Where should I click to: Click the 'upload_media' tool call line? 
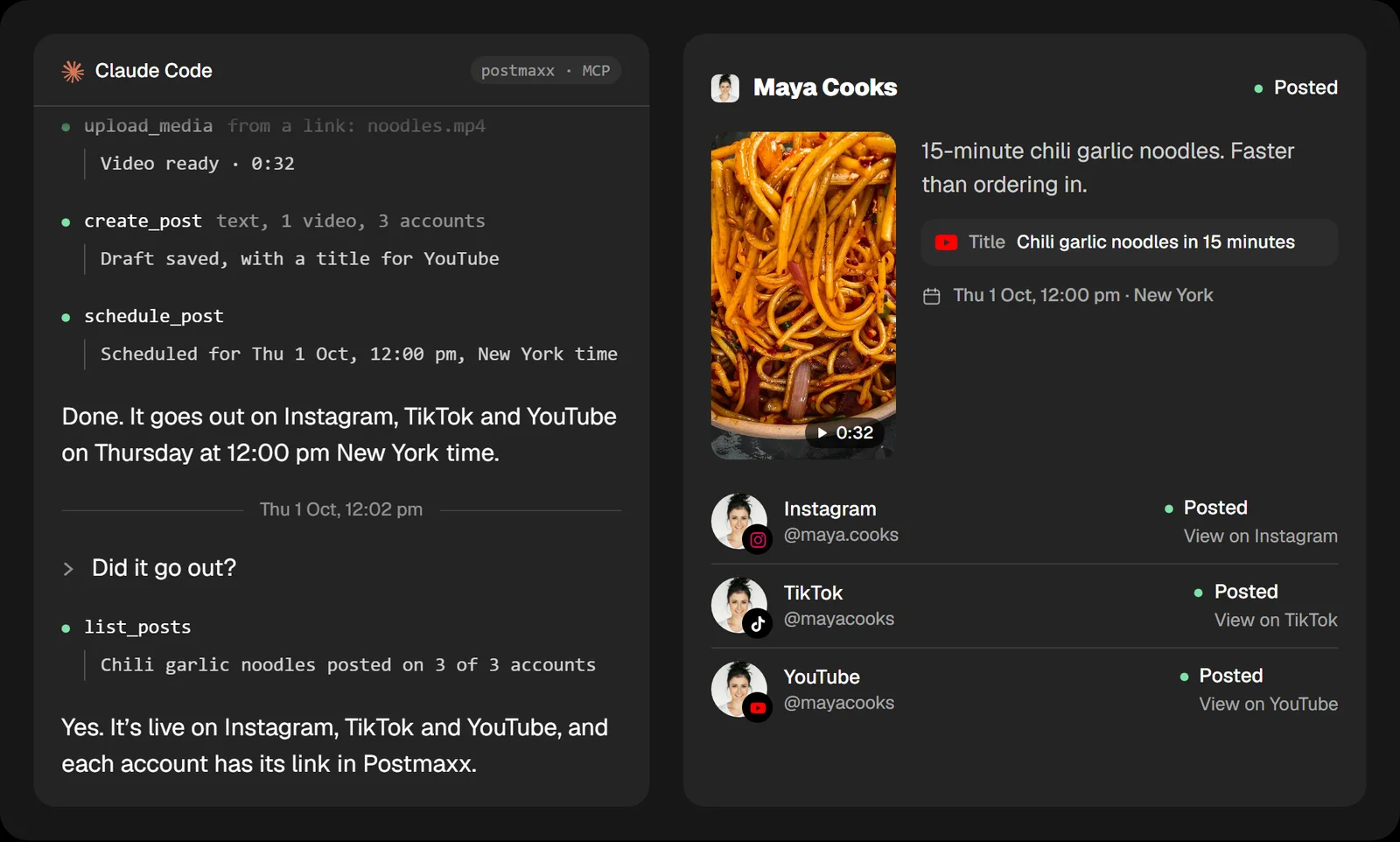tap(284, 126)
